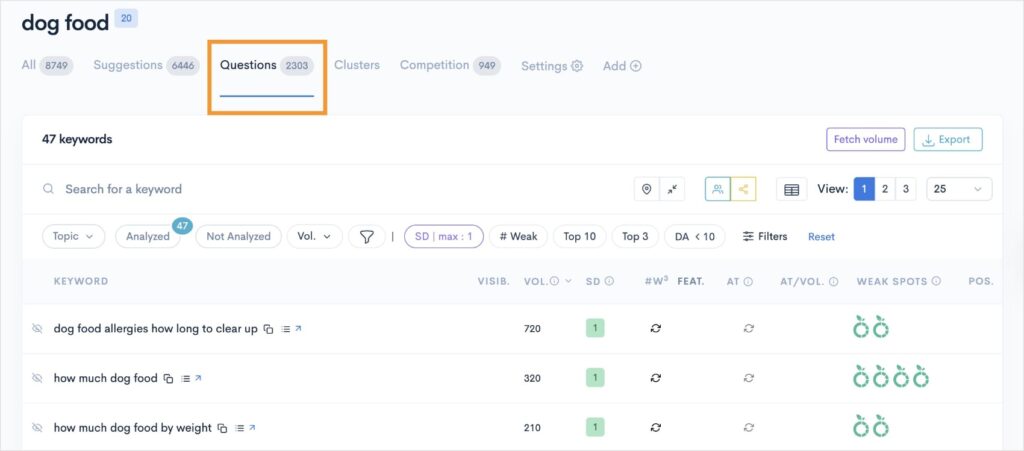Click the collapse arrows icon
This screenshot has width=1024, height=451.
click(x=672, y=189)
